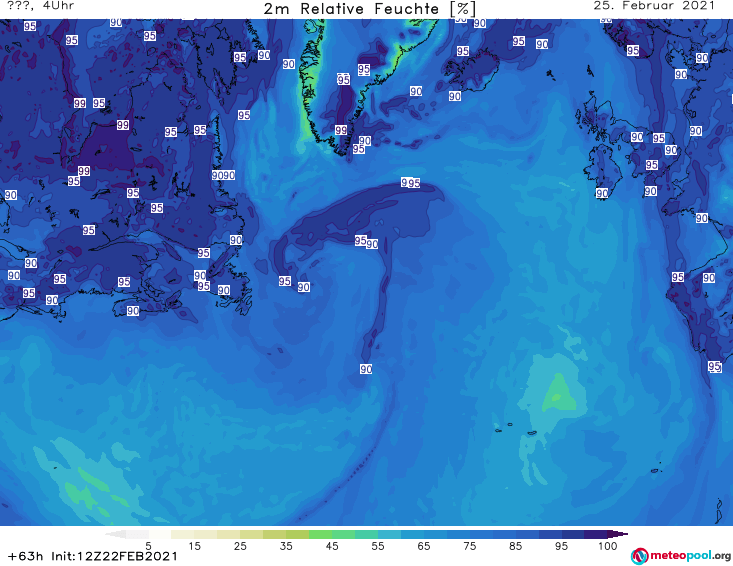The width and height of the screenshot is (733, 566).
Task: Click the '95' tick label on the legend bar
Action: (x=561, y=546)
